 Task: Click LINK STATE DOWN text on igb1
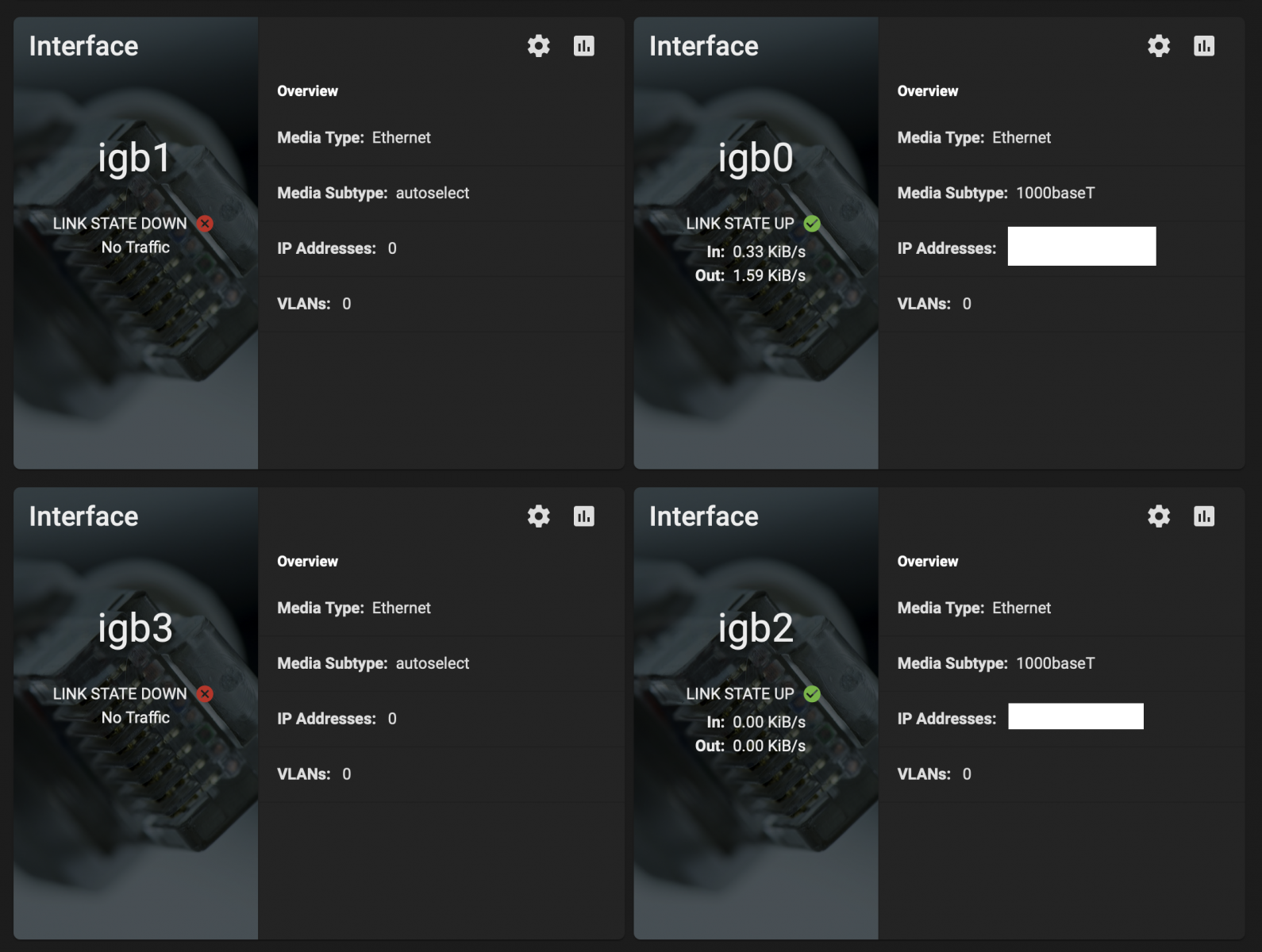(x=120, y=224)
